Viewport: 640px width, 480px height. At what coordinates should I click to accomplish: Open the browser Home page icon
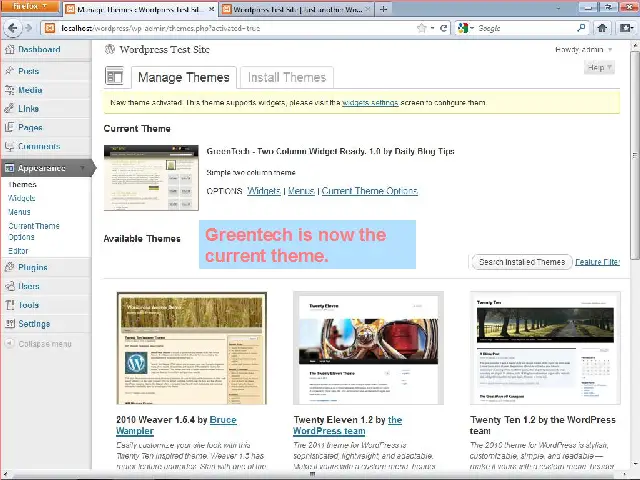(x=602, y=28)
